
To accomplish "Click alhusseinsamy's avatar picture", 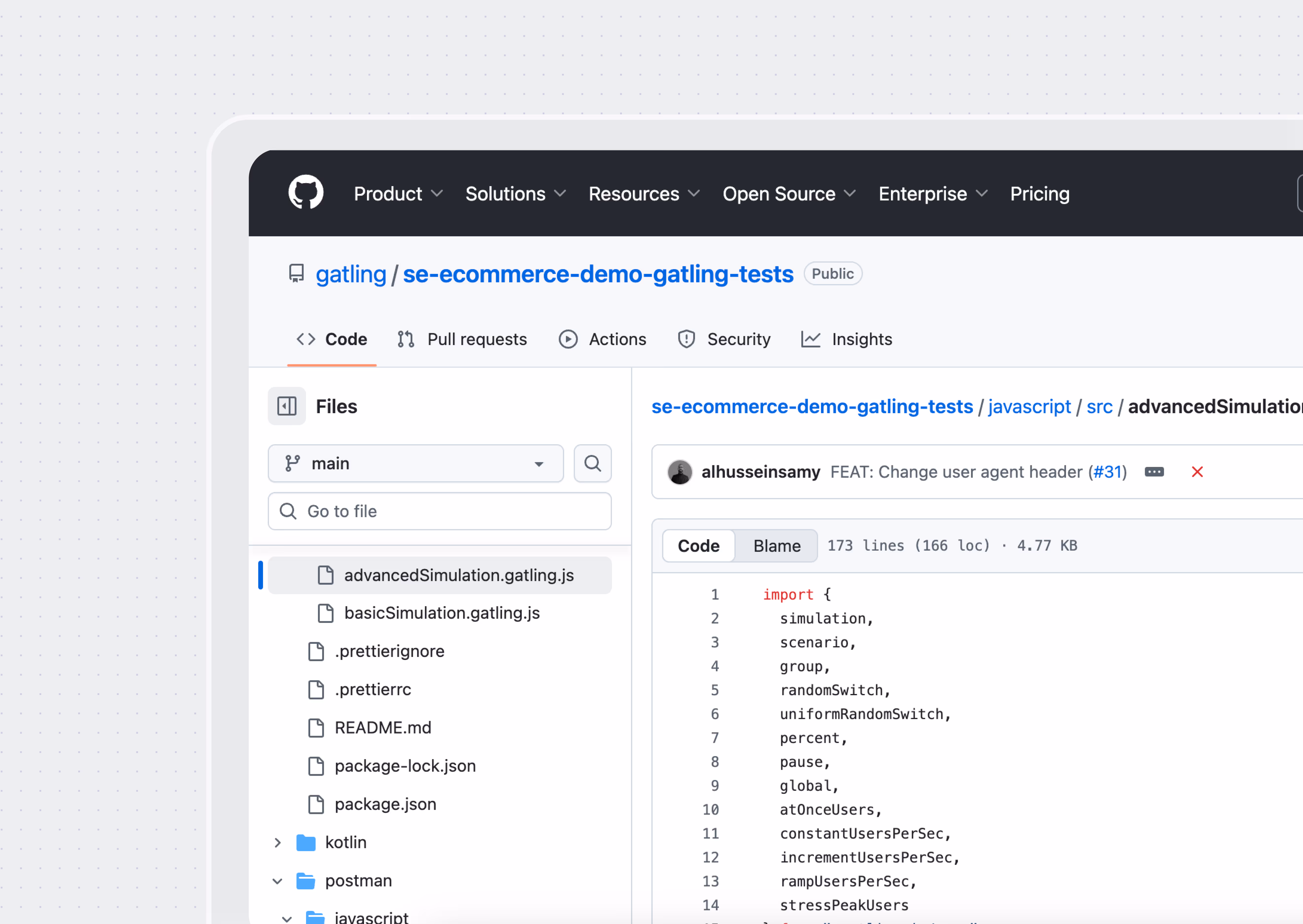I will pyautogui.click(x=679, y=472).
